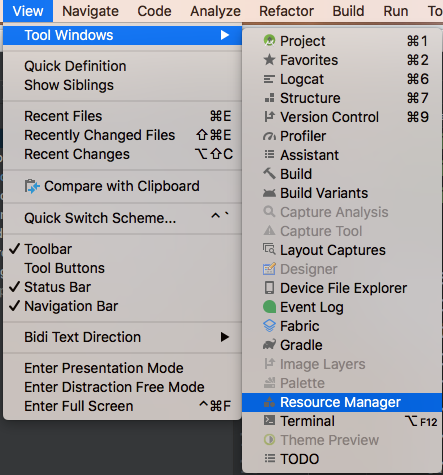Choose Quick Definition
Screen dimensions: 443x475
coord(122,66)
